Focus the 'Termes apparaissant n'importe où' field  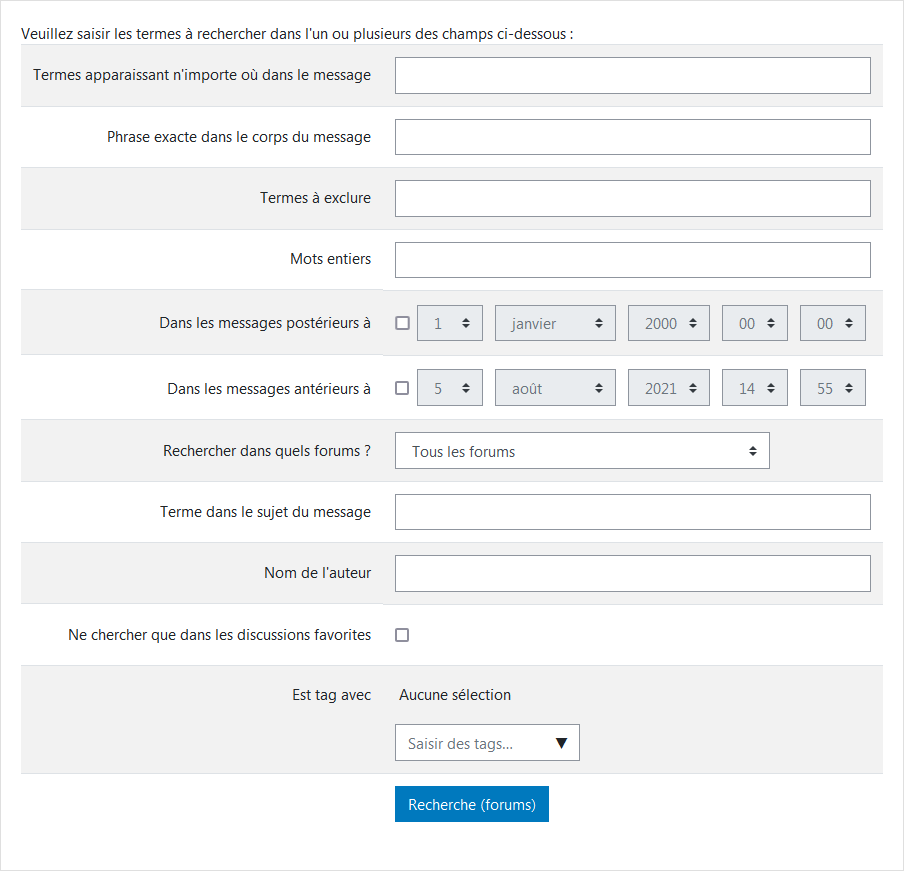[x=632, y=75]
